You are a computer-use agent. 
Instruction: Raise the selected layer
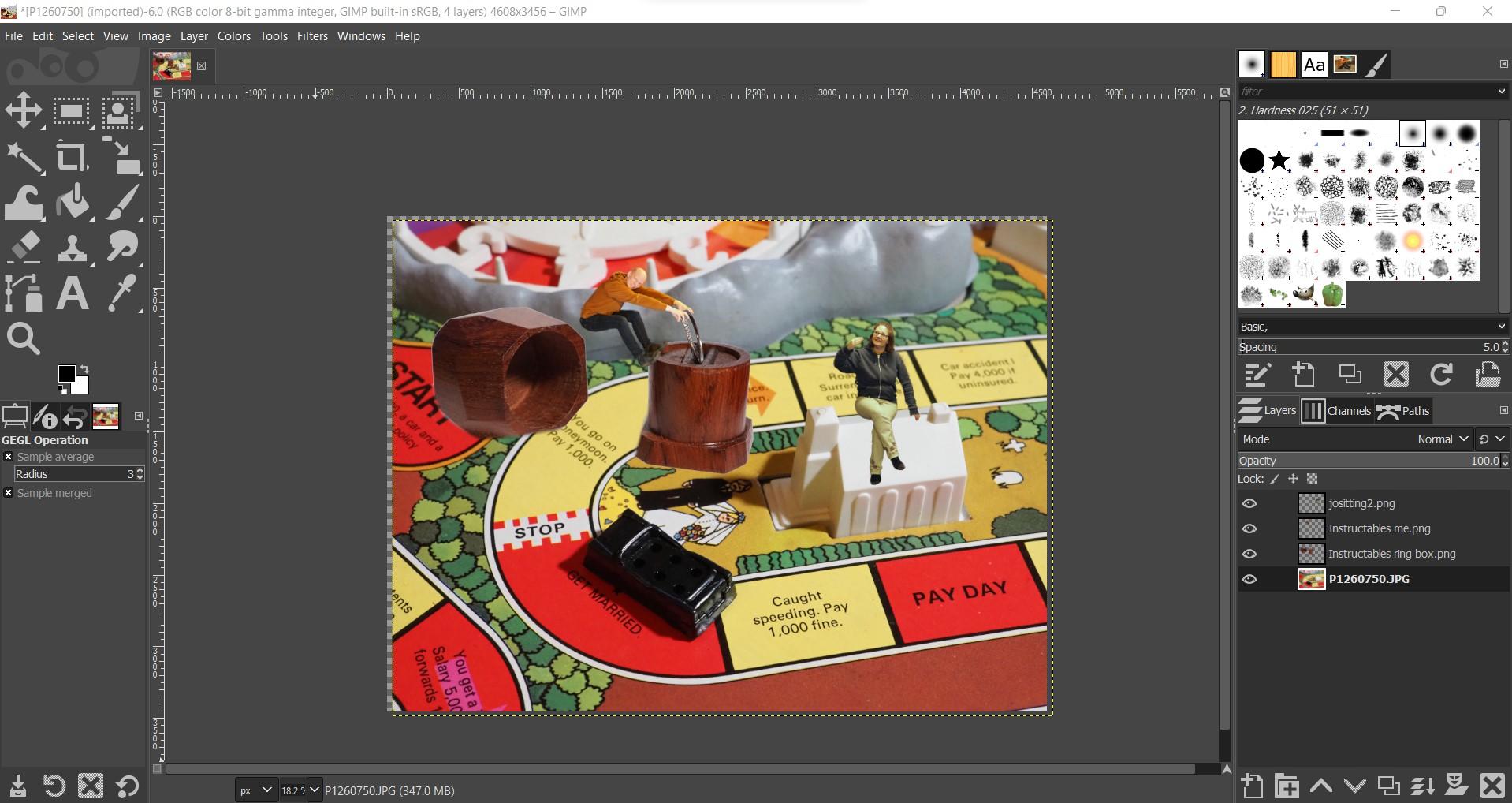click(x=1321, y=786)
